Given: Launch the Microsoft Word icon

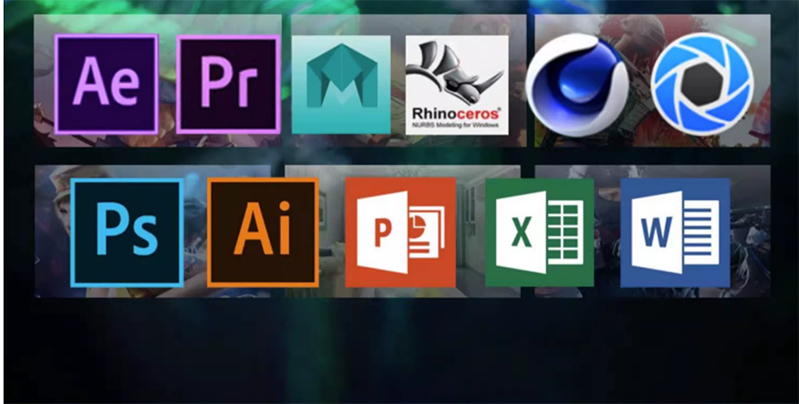Looking at the screenshot, I should pos(675,232).
